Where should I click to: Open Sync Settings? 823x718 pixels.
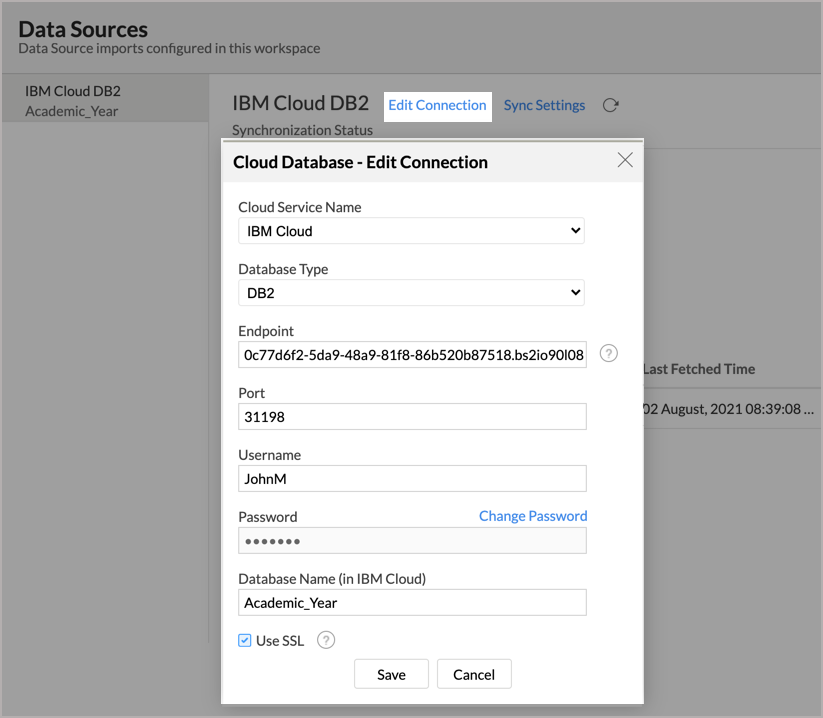[544, 105]
